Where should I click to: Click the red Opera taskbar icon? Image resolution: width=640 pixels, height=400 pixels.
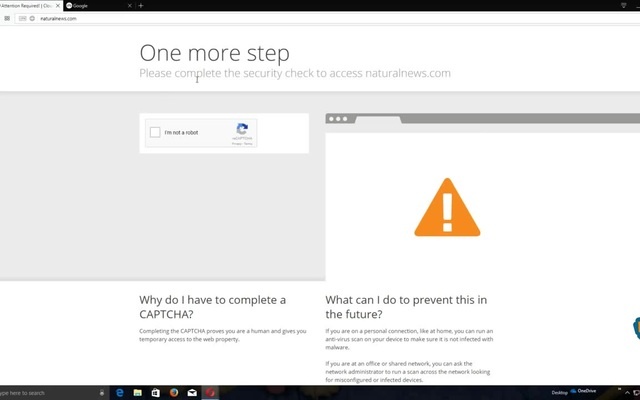[x=210, y=393]
